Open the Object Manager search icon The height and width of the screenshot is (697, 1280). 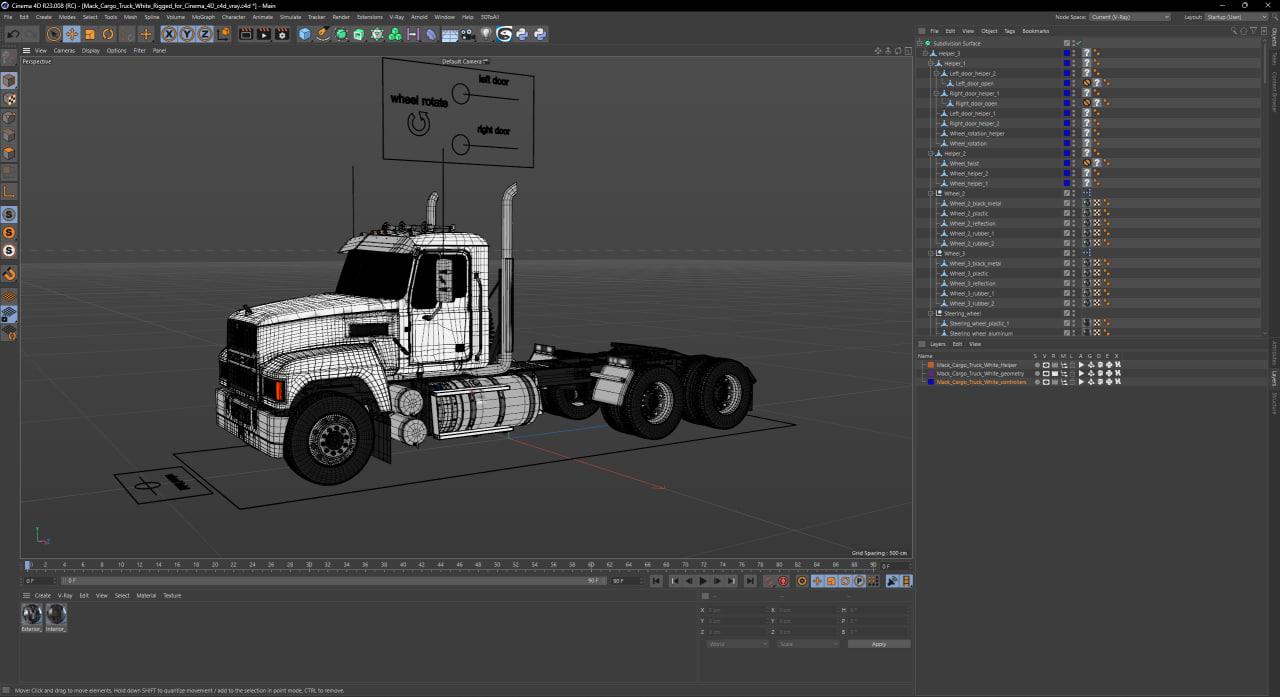click(1234, 31)
